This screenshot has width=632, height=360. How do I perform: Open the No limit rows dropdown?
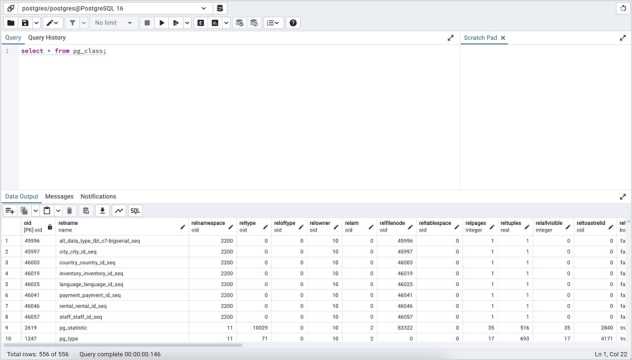(x=113, y=23)
